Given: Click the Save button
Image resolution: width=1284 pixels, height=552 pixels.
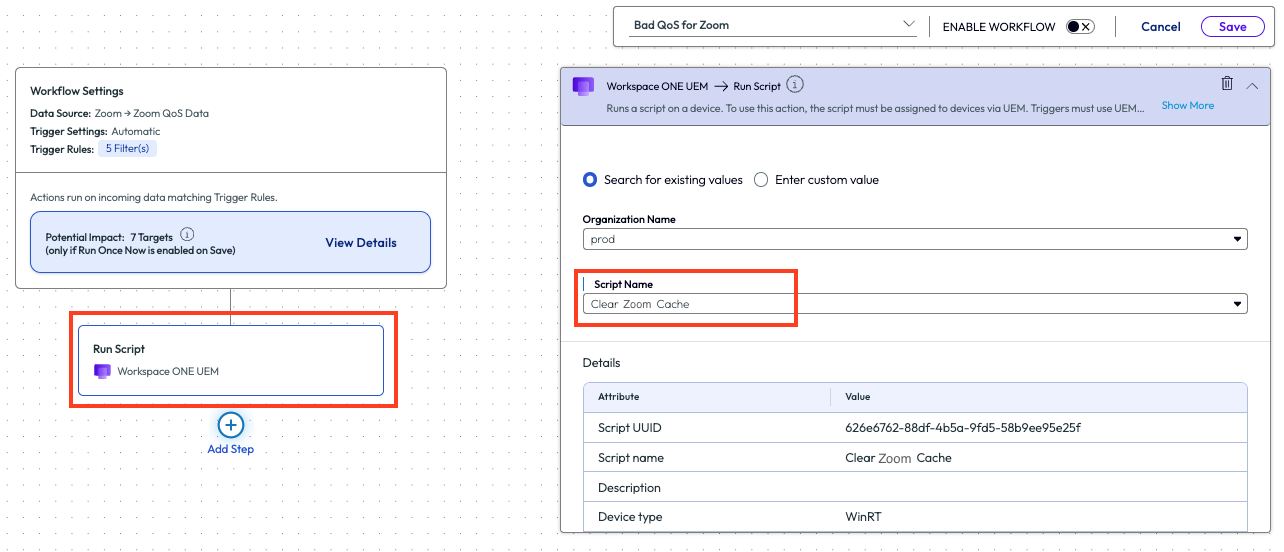Looking at the screenshot, I should point(1232,27).
